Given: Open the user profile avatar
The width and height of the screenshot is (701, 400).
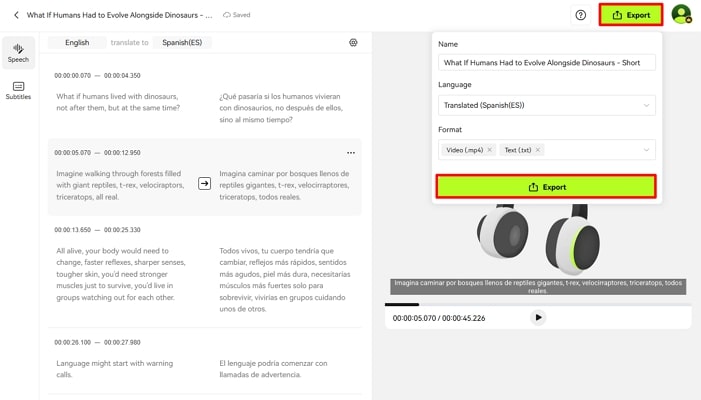Looking at the screenshot, I should (681, 15).
